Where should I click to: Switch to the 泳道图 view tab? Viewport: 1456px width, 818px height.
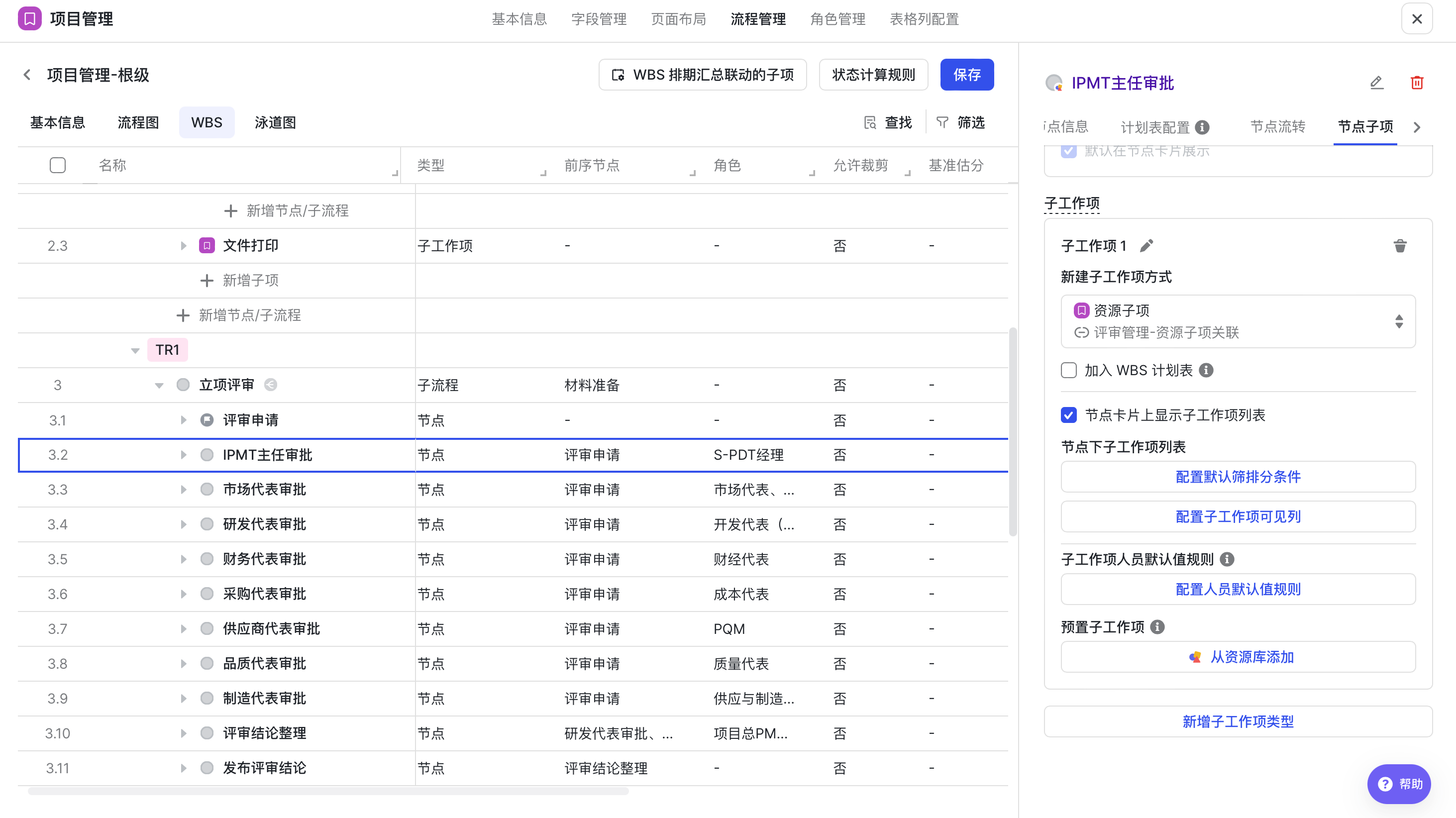pos(275,123)
